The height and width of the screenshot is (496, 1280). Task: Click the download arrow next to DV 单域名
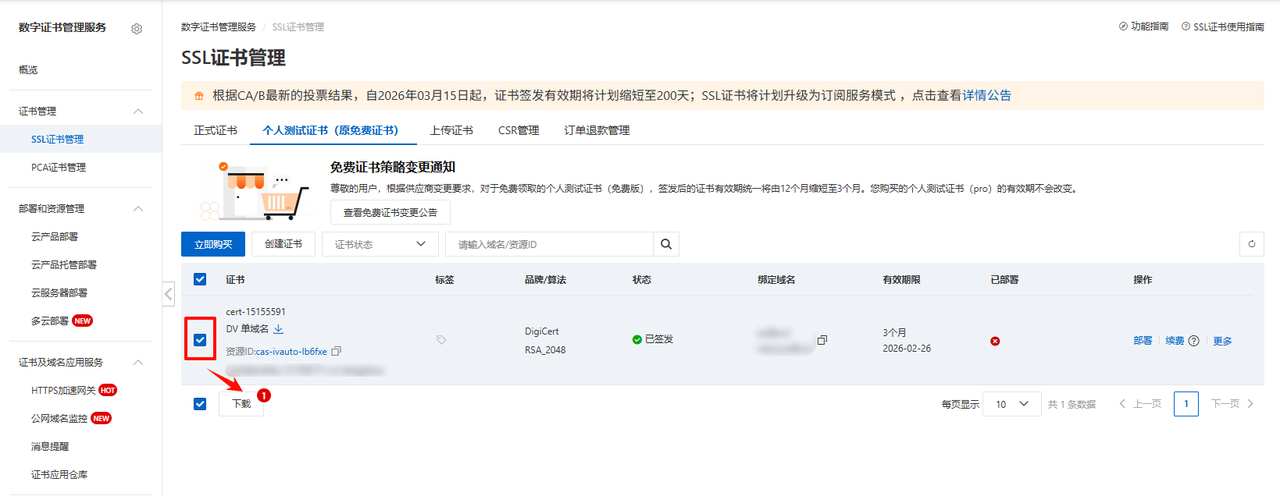(x=279, y=329)
